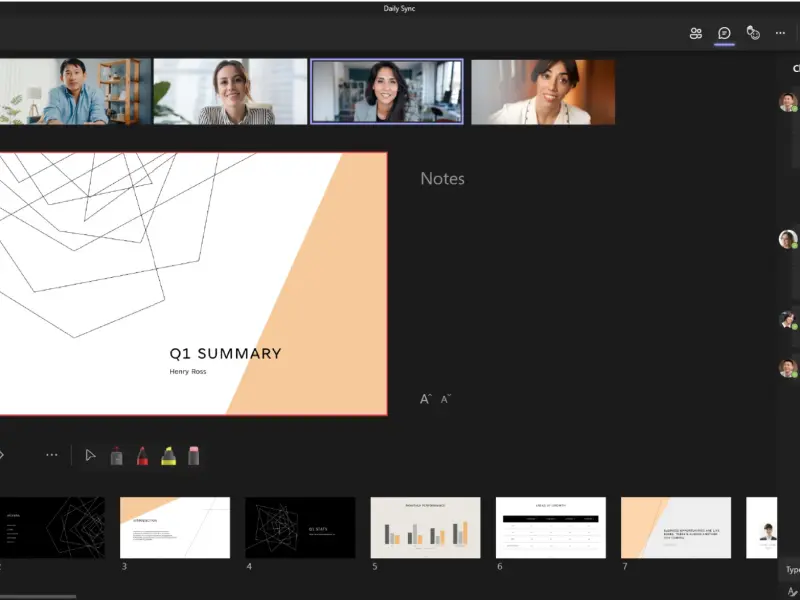Image resolution: width=800 pixels, height=600 pixels.
Task: Open slide 4 black geometric thumbnail
Action: [301, 528]
